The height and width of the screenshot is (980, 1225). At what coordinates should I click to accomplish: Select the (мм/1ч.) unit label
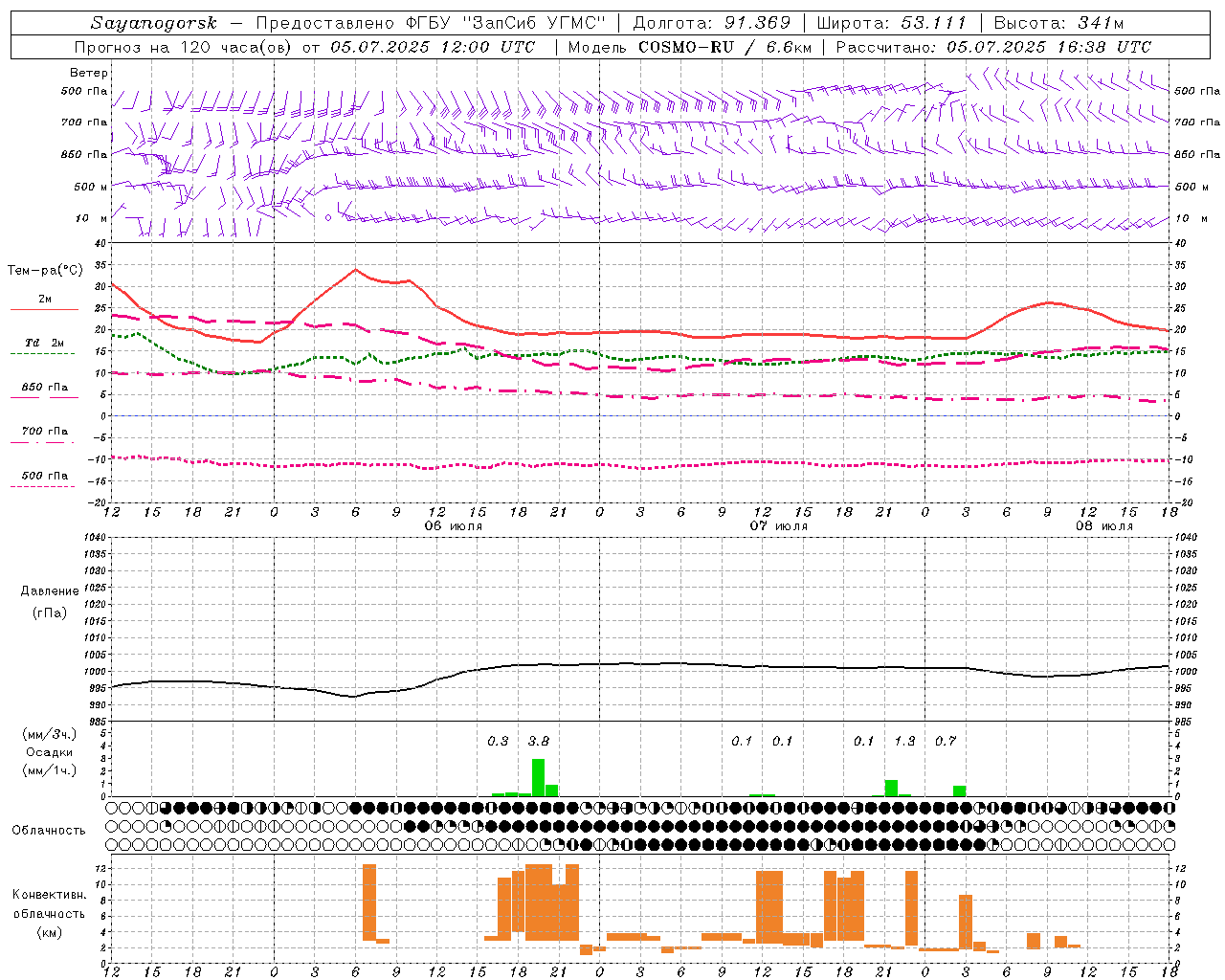pyautogui.click(x=50, y=769)
